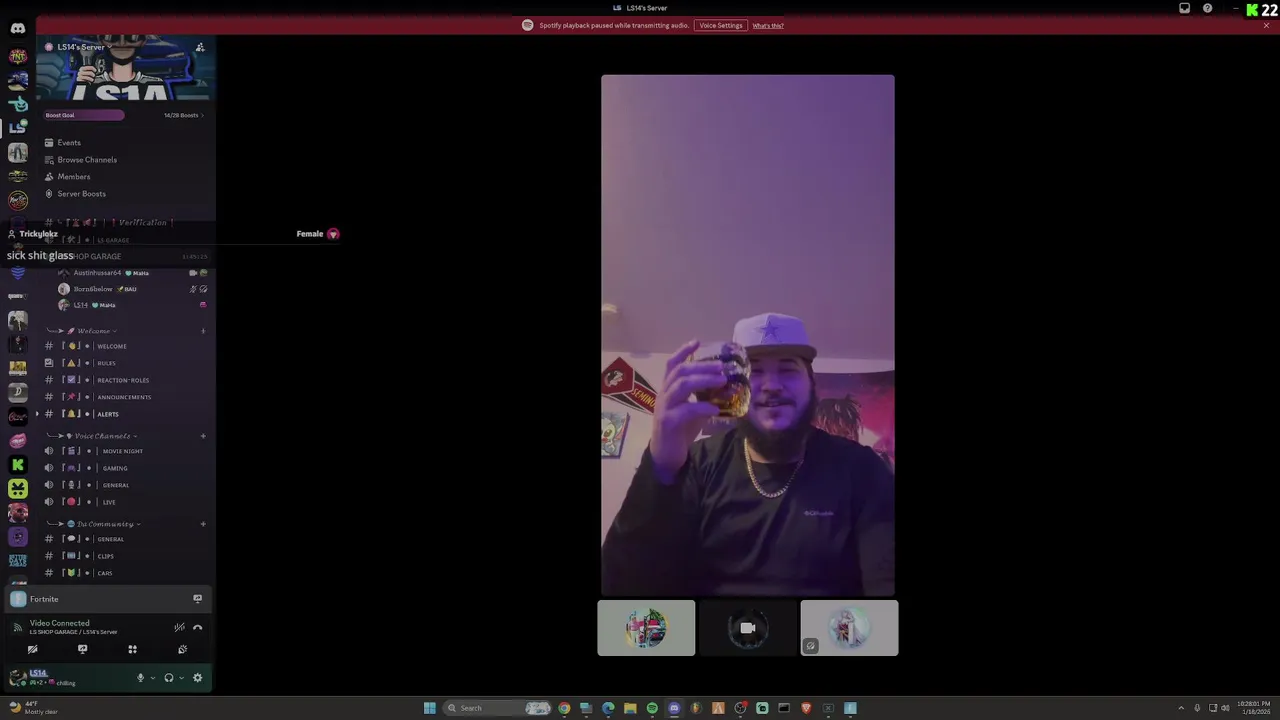Add channel to Welcome category

pyautogui.click(x=203, y=331)
